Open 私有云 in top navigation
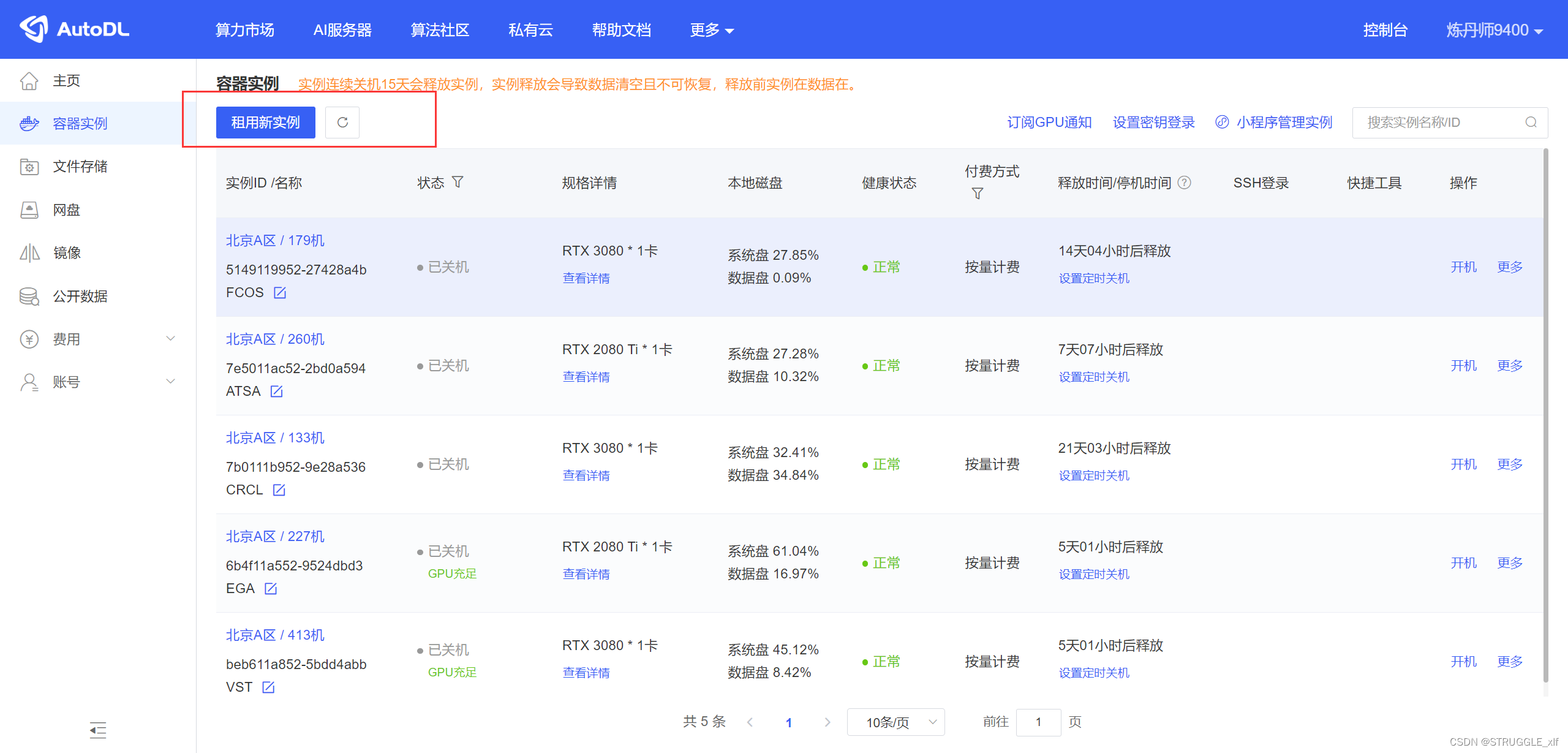 (x=530, y=30)
